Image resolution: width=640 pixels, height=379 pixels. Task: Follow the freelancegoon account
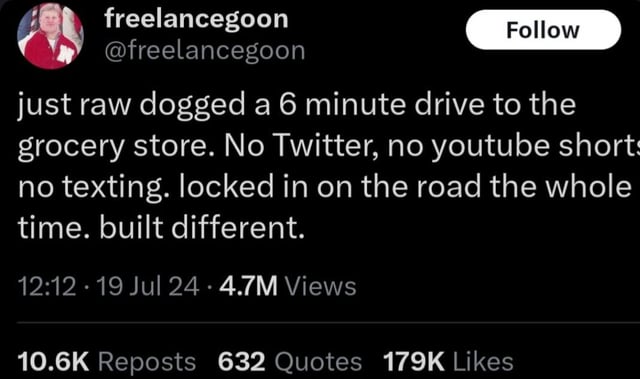(543, 30)
